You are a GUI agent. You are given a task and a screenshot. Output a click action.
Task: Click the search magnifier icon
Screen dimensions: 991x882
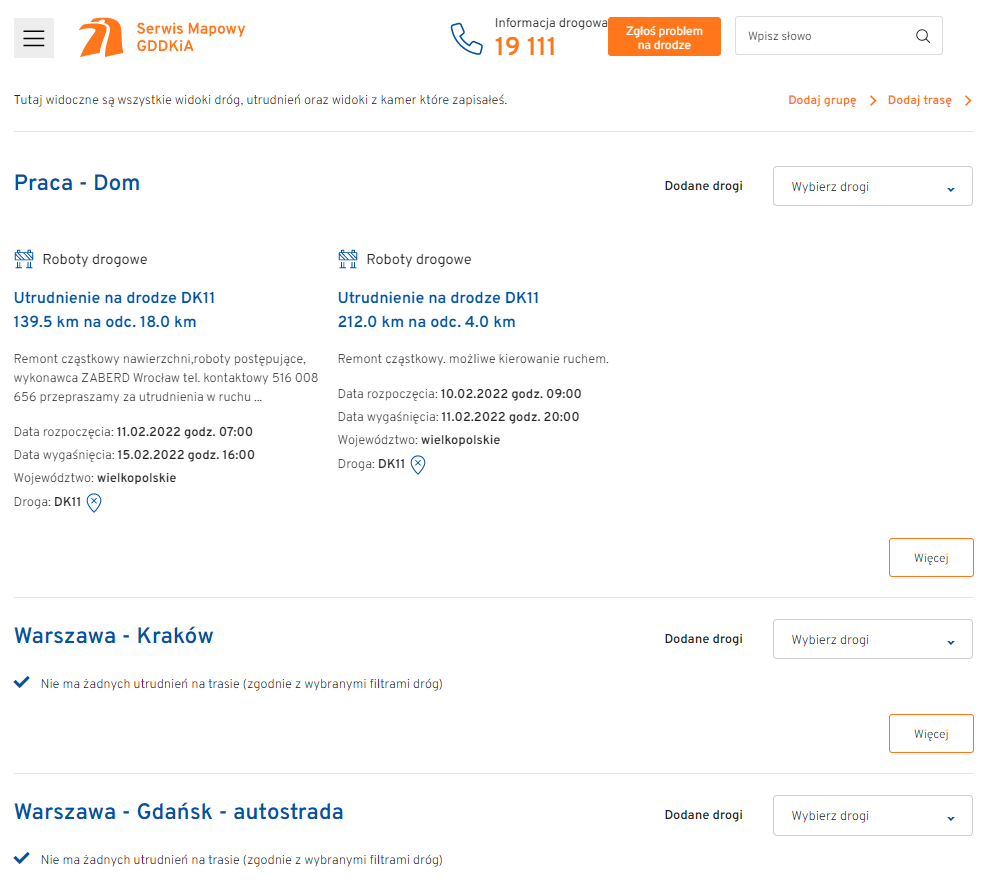click(x=922, y=36)
